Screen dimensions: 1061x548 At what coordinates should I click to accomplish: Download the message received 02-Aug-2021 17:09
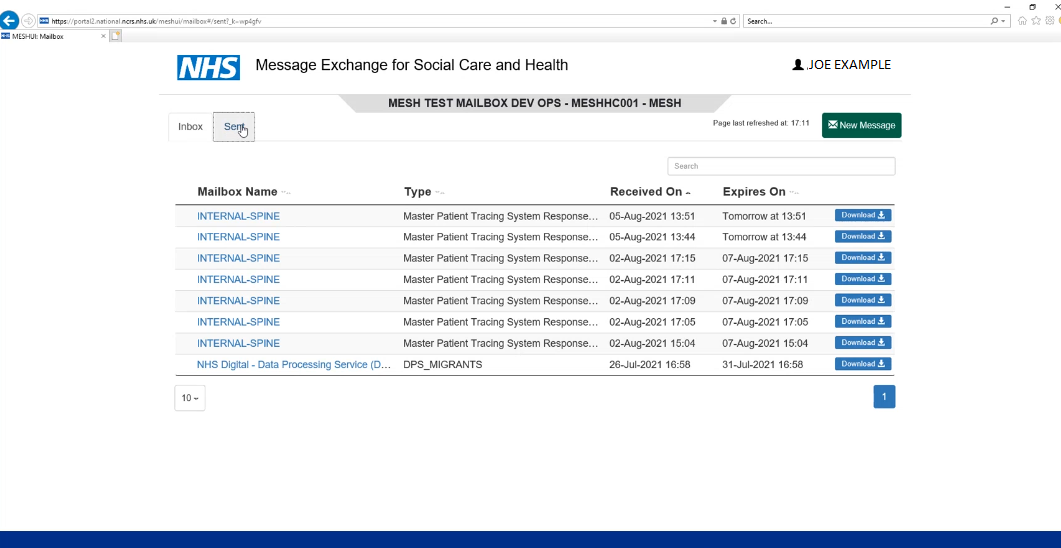tap(863, 300)
